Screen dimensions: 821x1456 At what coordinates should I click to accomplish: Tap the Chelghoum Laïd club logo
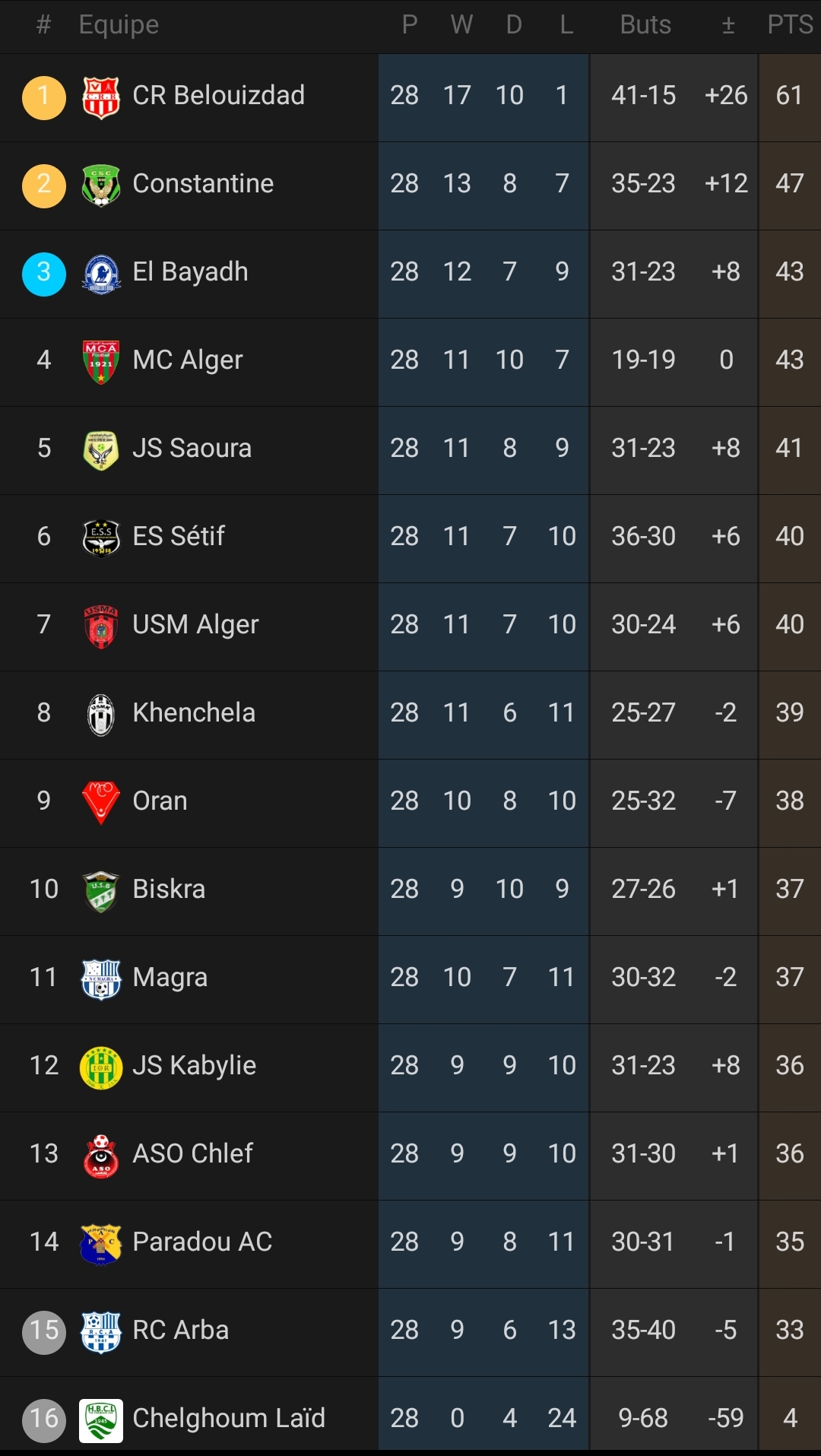click(101, 1420)
